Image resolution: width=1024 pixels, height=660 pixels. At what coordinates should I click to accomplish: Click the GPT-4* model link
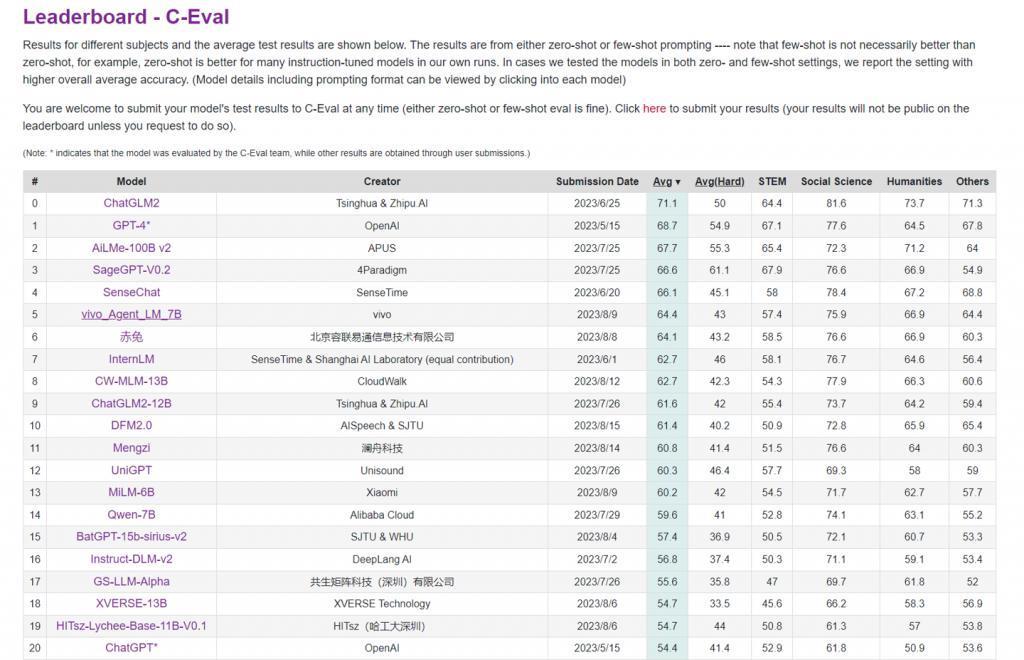pyautogui.click(x=131, y=226)
